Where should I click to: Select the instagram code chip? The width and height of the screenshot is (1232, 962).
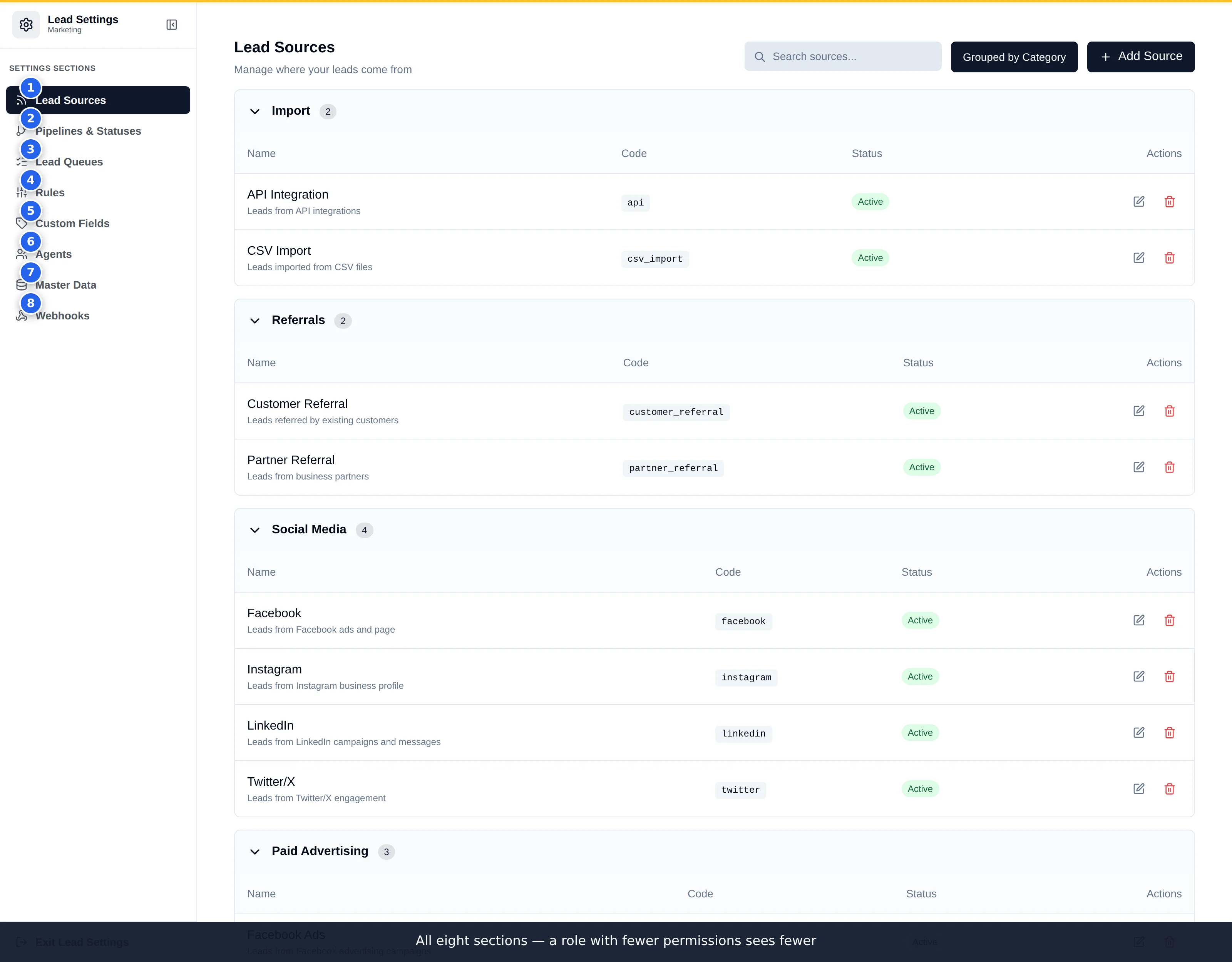point(746,678)
